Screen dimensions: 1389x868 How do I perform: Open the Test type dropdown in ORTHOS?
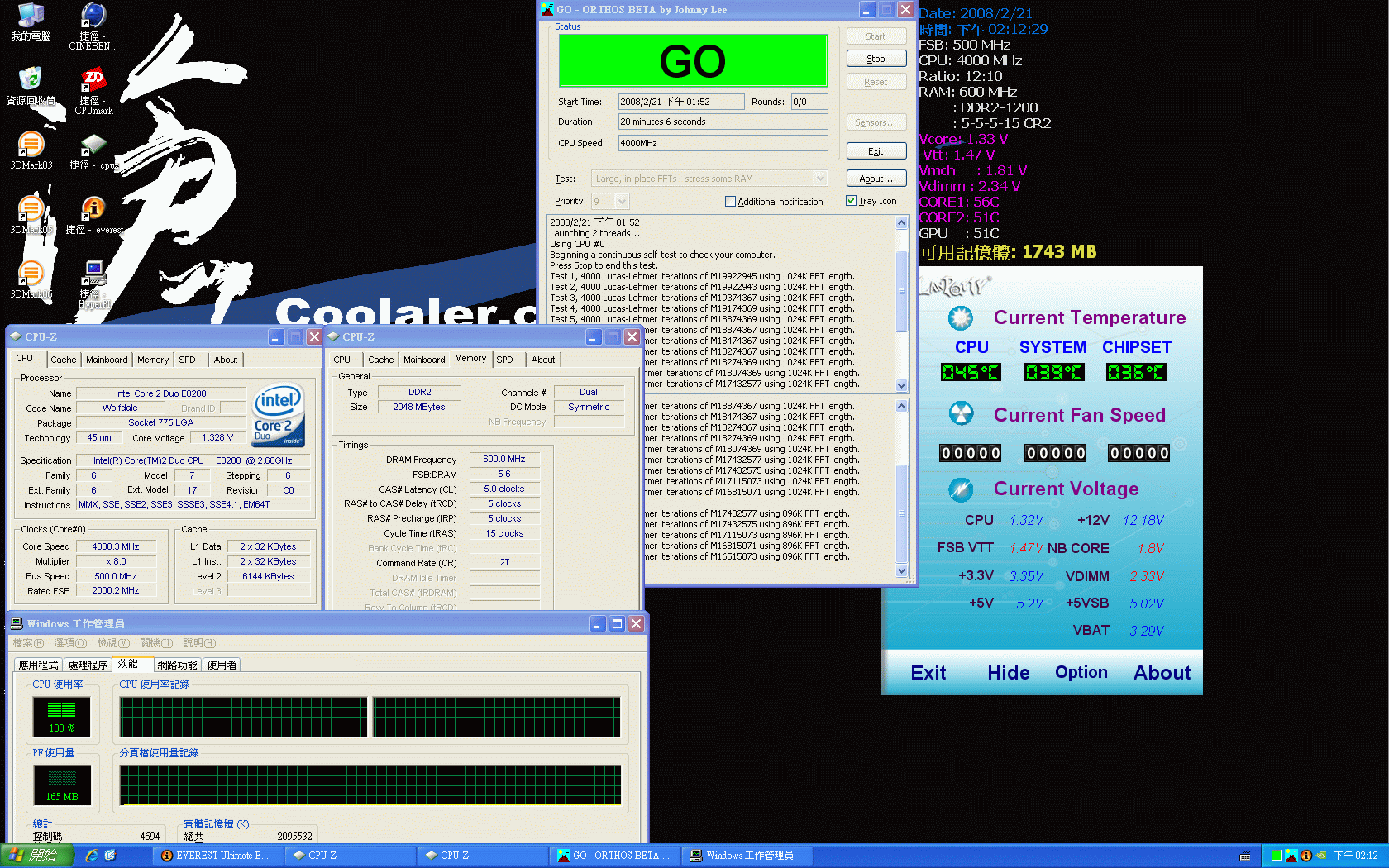click(x=819, y=179)
